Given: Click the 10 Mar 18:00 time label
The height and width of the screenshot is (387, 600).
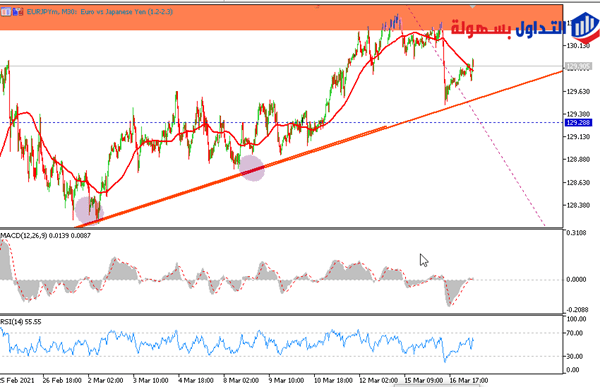Looking at the screenshot, I should [x=333, y=380].
